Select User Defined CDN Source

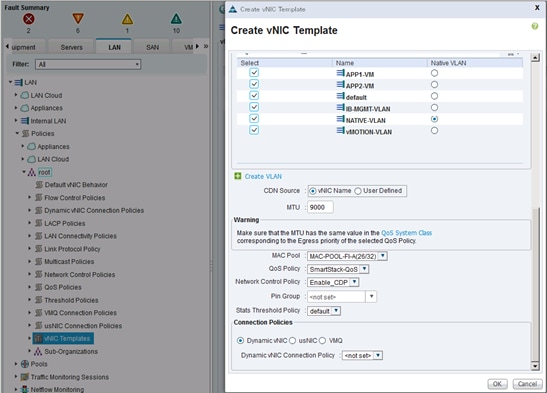[x=358, y=191]
